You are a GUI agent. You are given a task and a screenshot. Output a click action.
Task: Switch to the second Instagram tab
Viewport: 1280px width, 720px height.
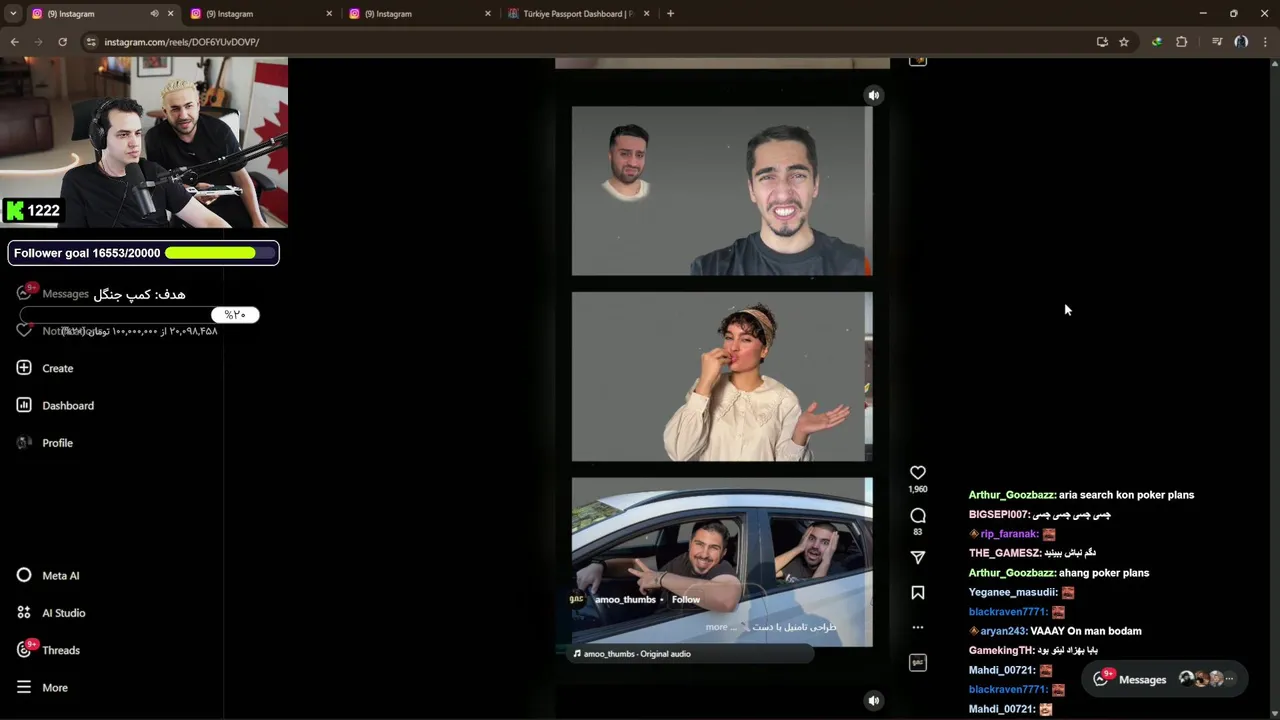[x=260, y=14]
